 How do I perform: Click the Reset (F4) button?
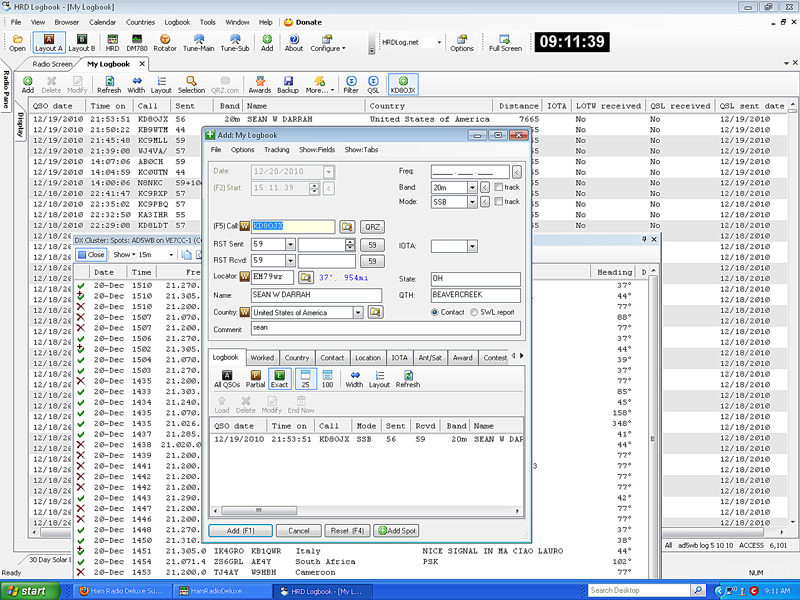point(347,531)
